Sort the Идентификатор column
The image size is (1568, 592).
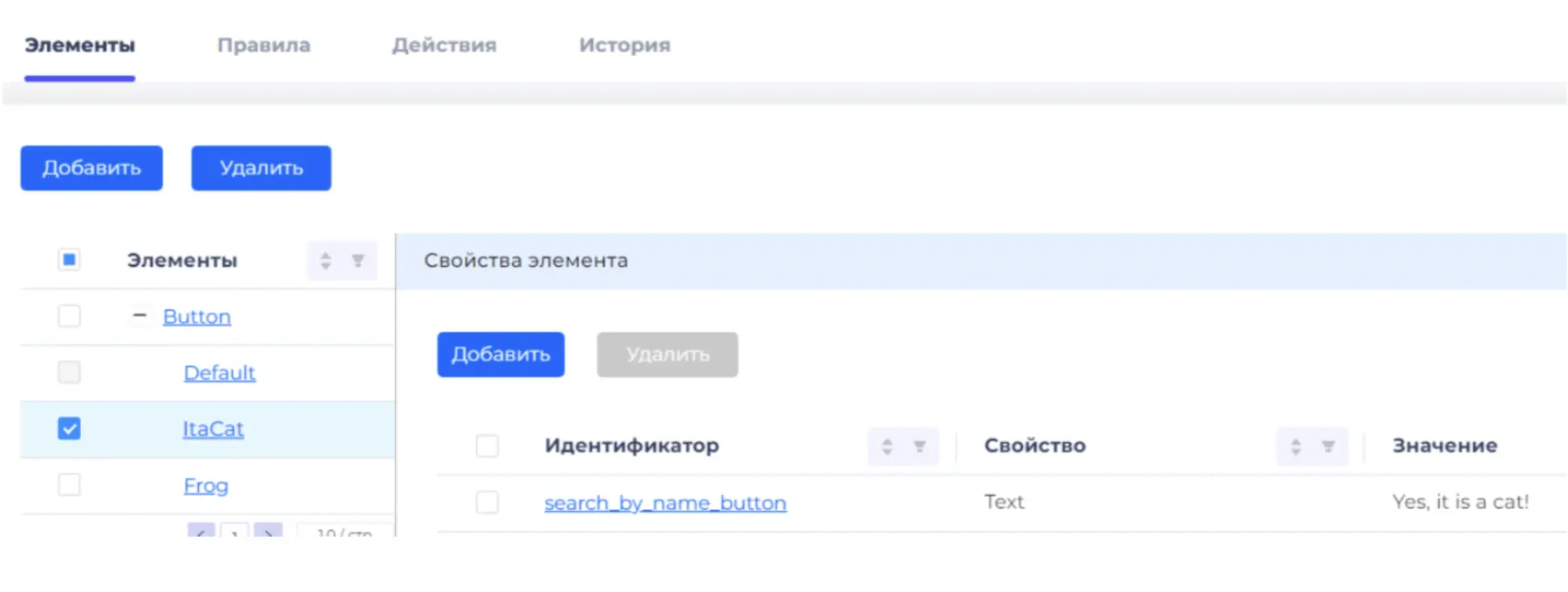click(x=887, y=446)
